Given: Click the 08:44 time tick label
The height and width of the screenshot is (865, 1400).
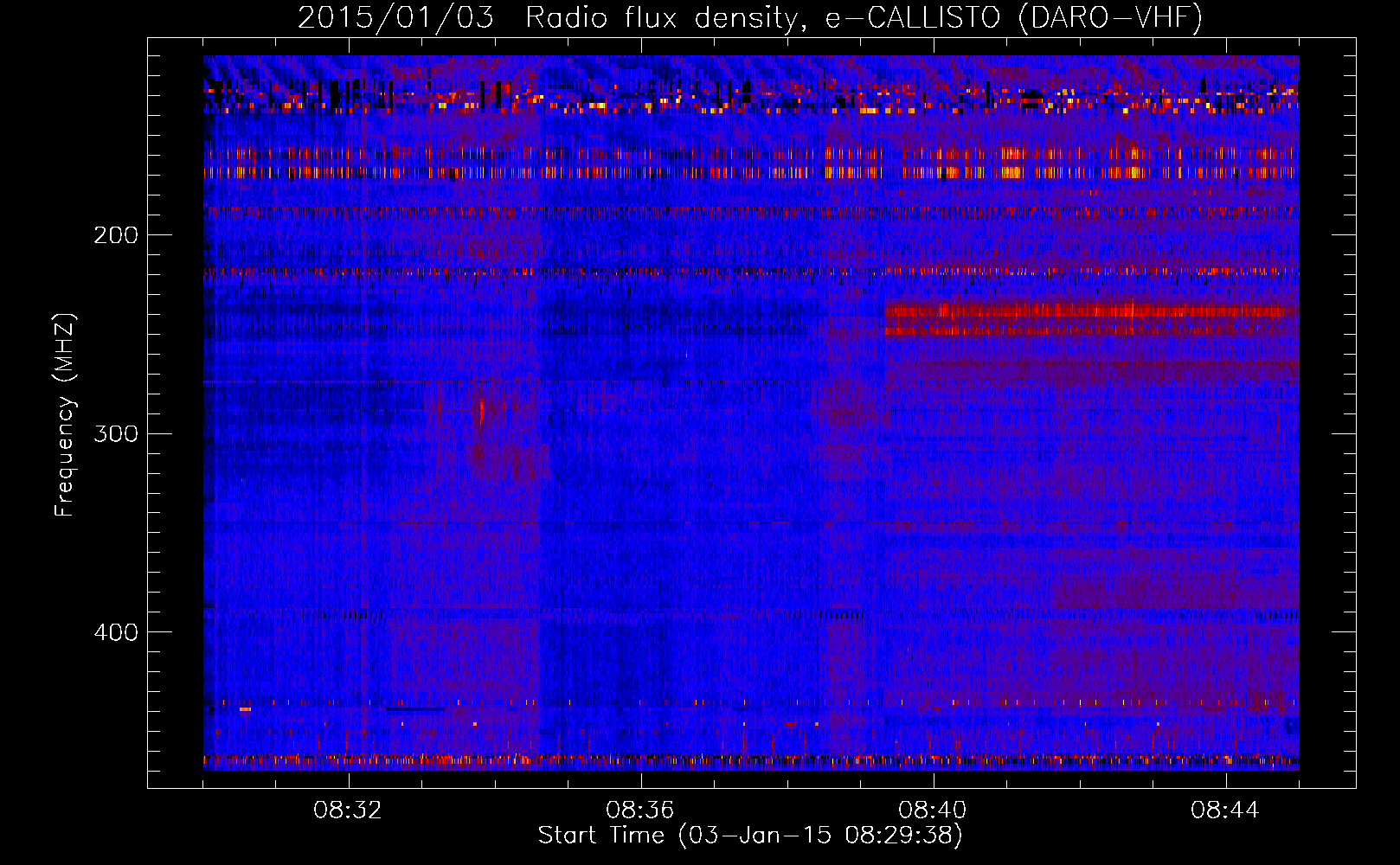Looking at the screenshot, I should [x=1225, y=811].
